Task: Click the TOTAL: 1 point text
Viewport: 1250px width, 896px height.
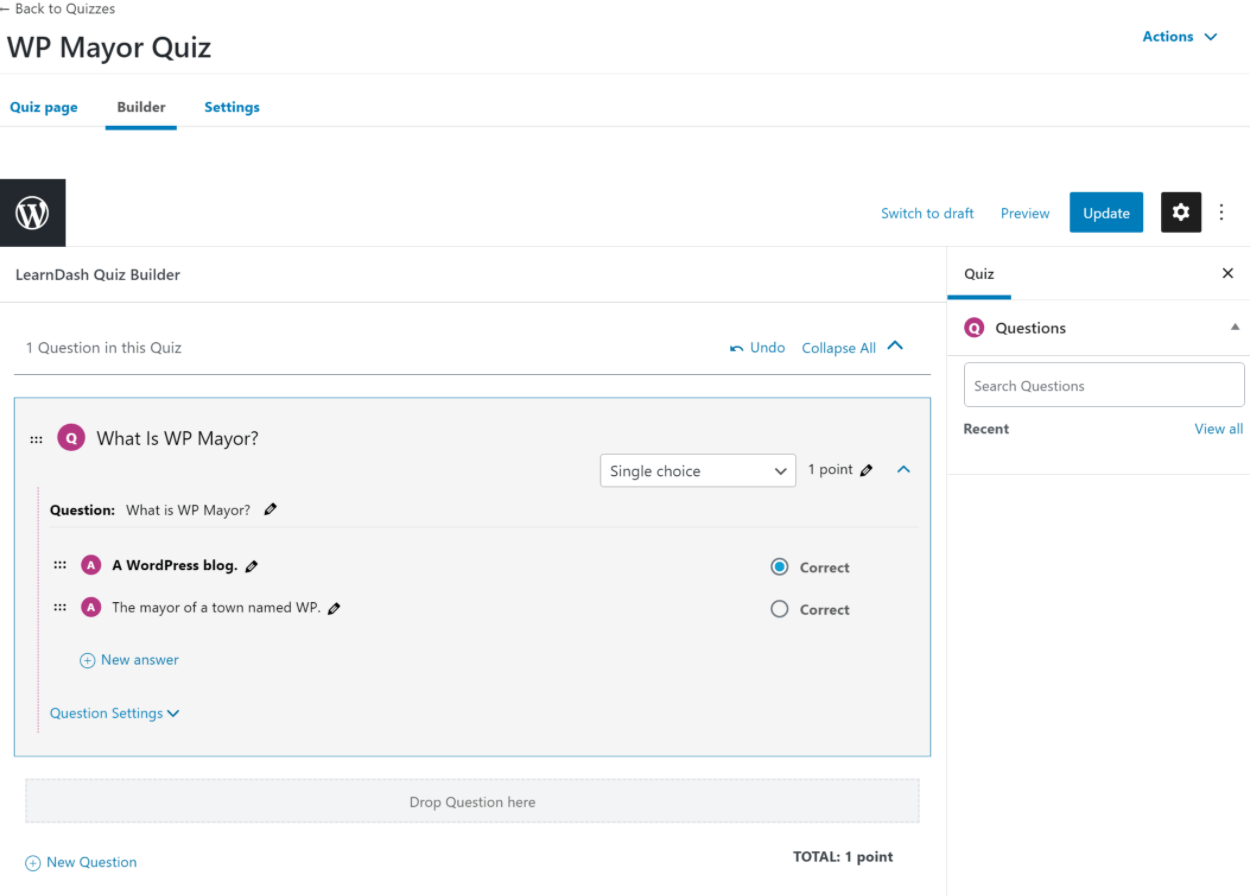Action: coord(843,856)
